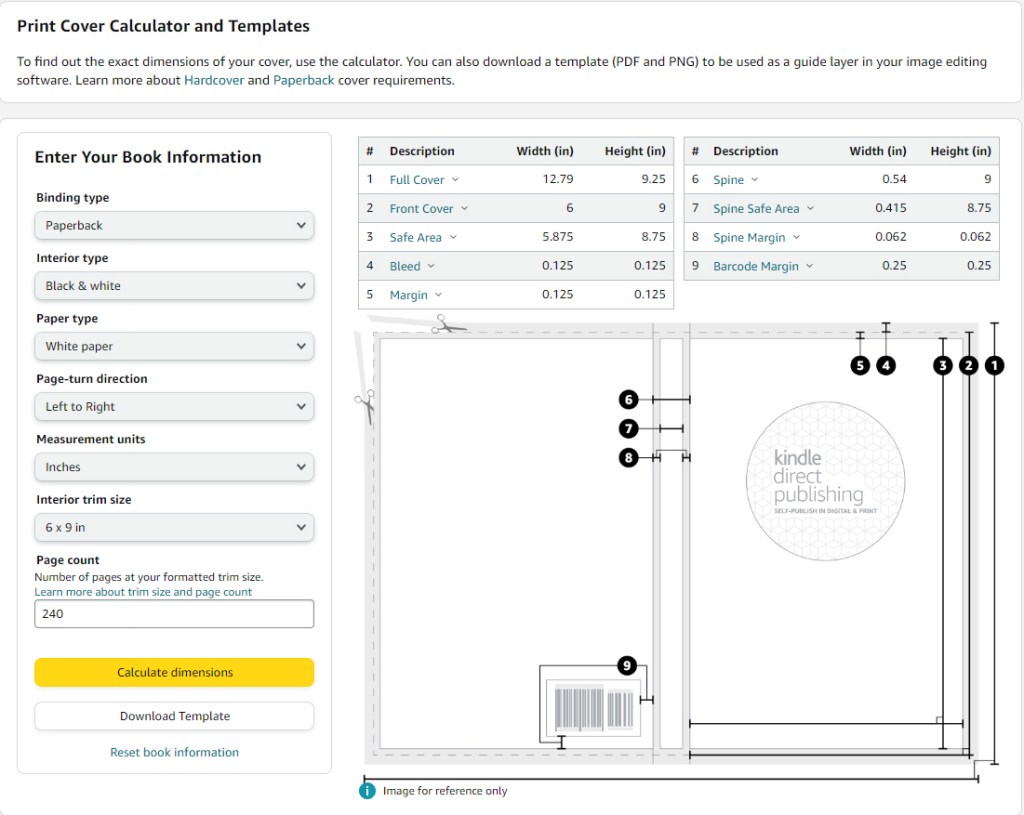
Task: Open the Paper type dropdown
Action: tap(174, 347)
